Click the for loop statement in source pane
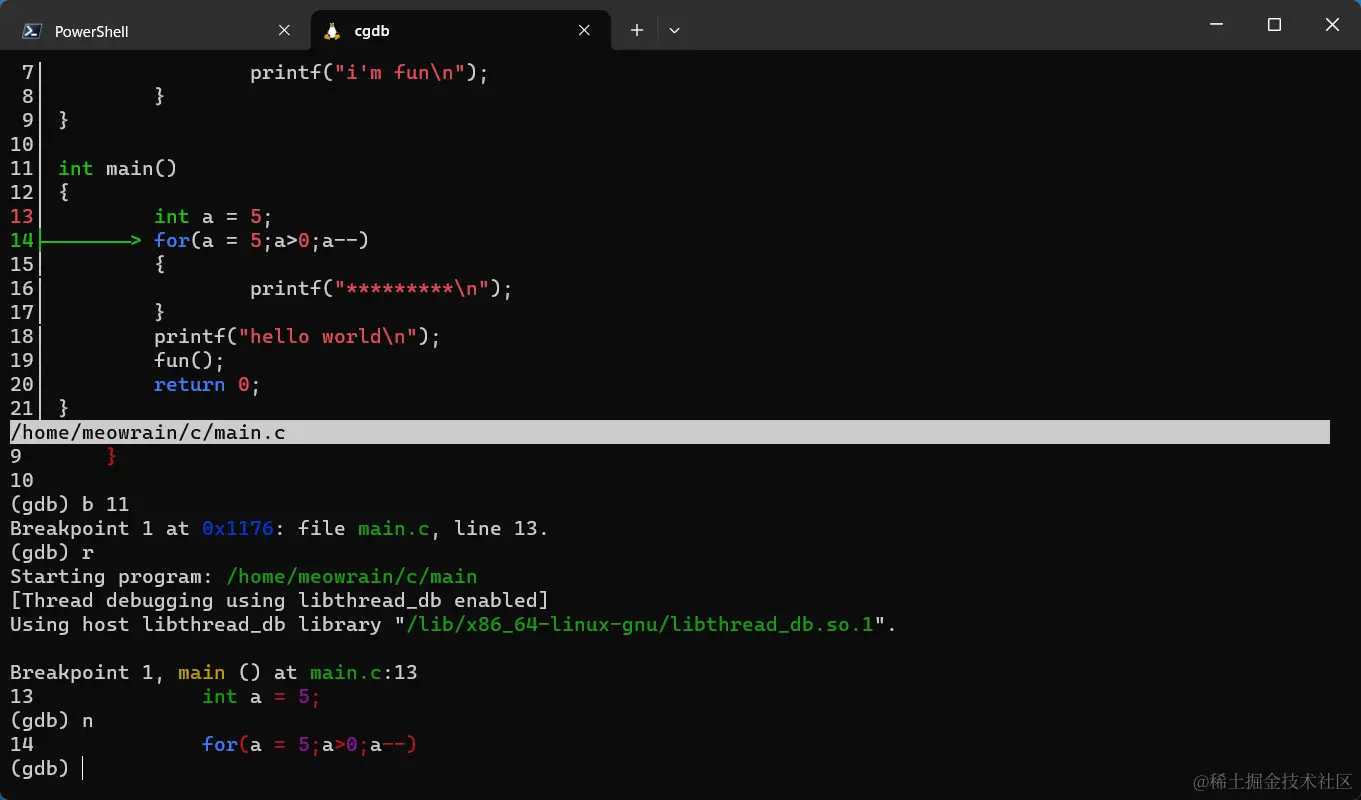The width and height of the screenshot is (1361, 800). [x=261, y=240]
